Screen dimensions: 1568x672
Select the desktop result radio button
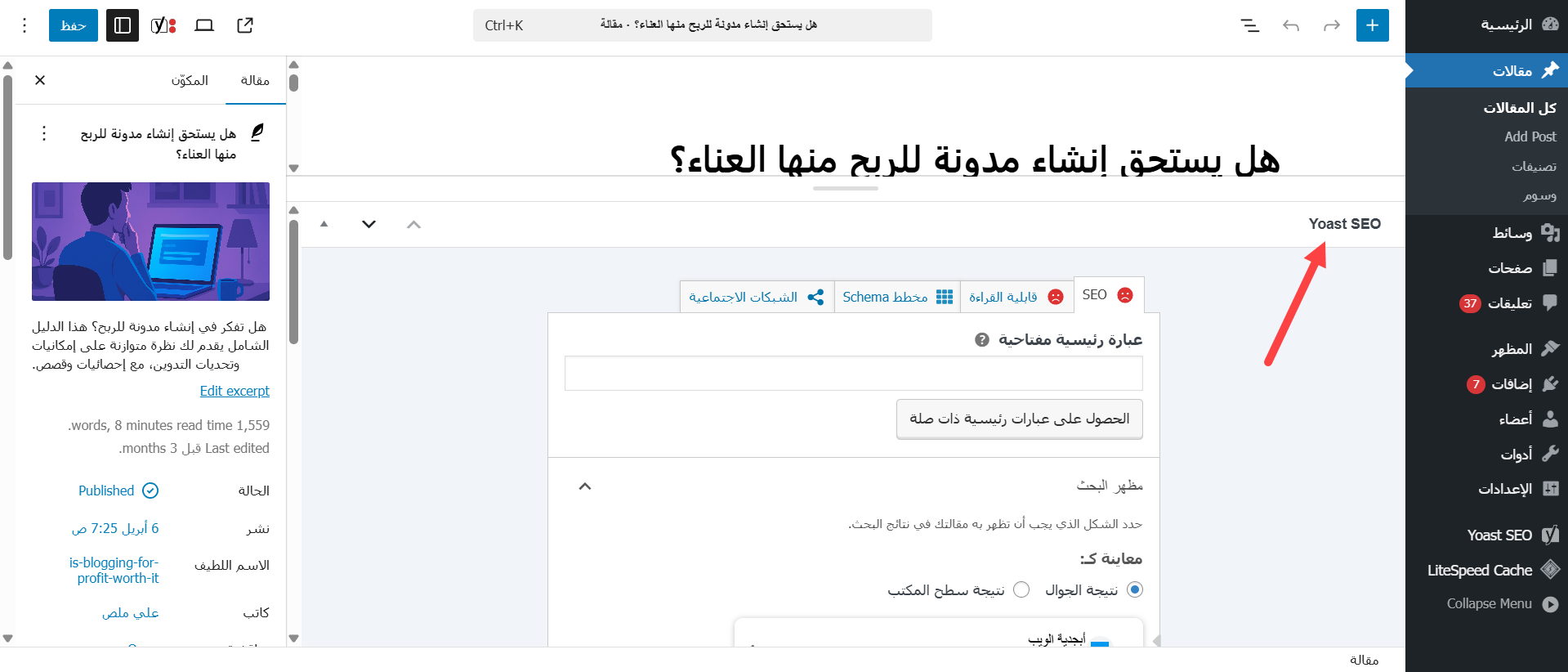point(1021,589)
